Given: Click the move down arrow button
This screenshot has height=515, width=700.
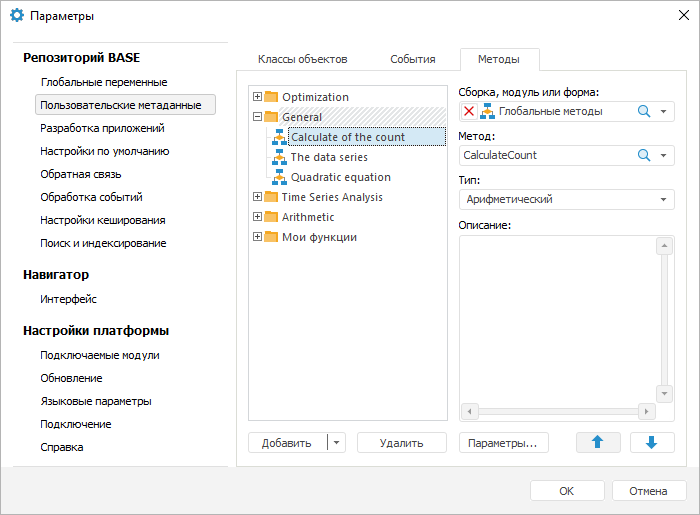Looking at the screenshot, I should click(x=652, y=442).
